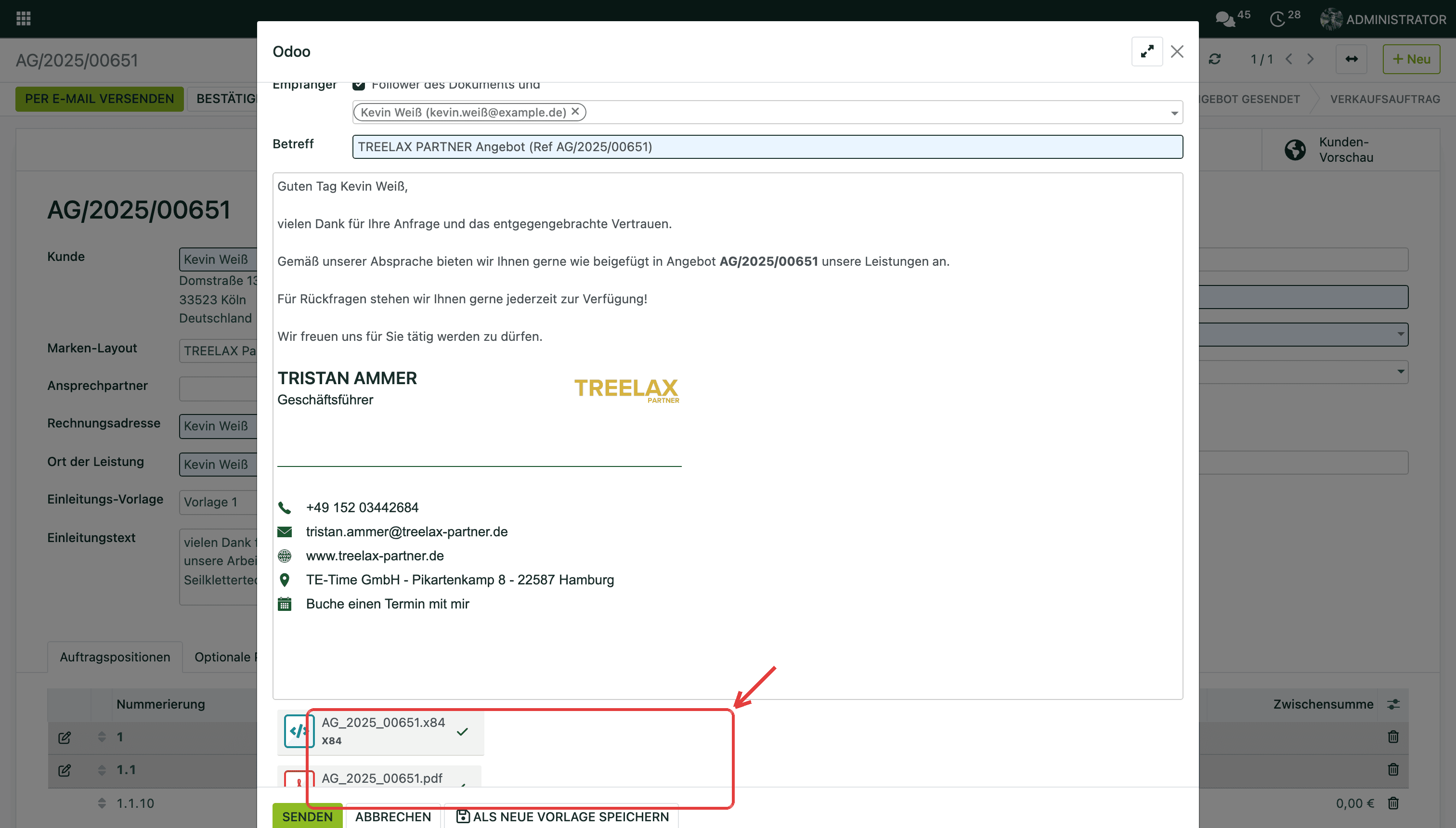The image size is (1456, 828).
Task: Go to the previous record arrow
Action: (x=1289, y=59)
